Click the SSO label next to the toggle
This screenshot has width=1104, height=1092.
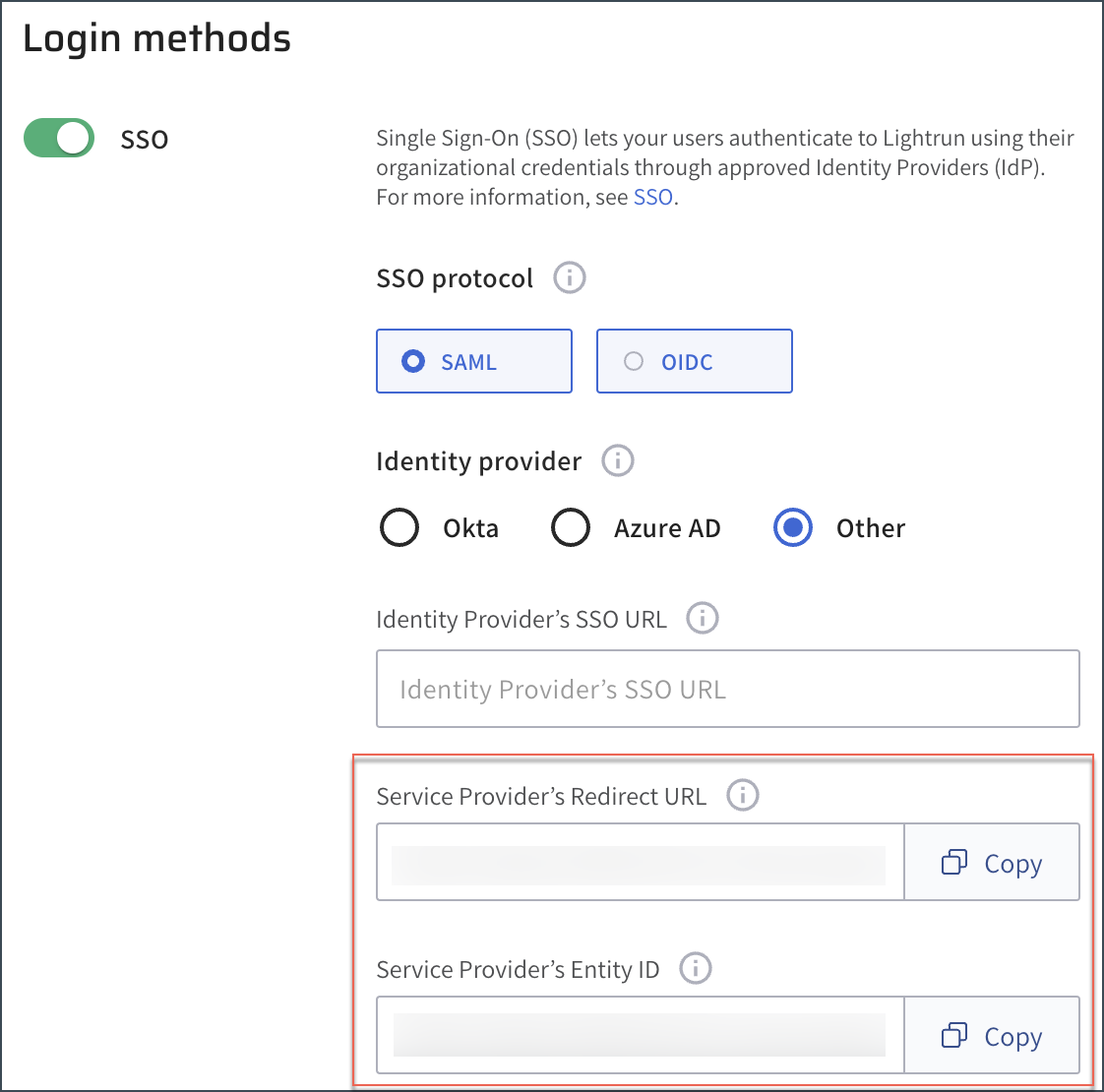click(145, 140)
